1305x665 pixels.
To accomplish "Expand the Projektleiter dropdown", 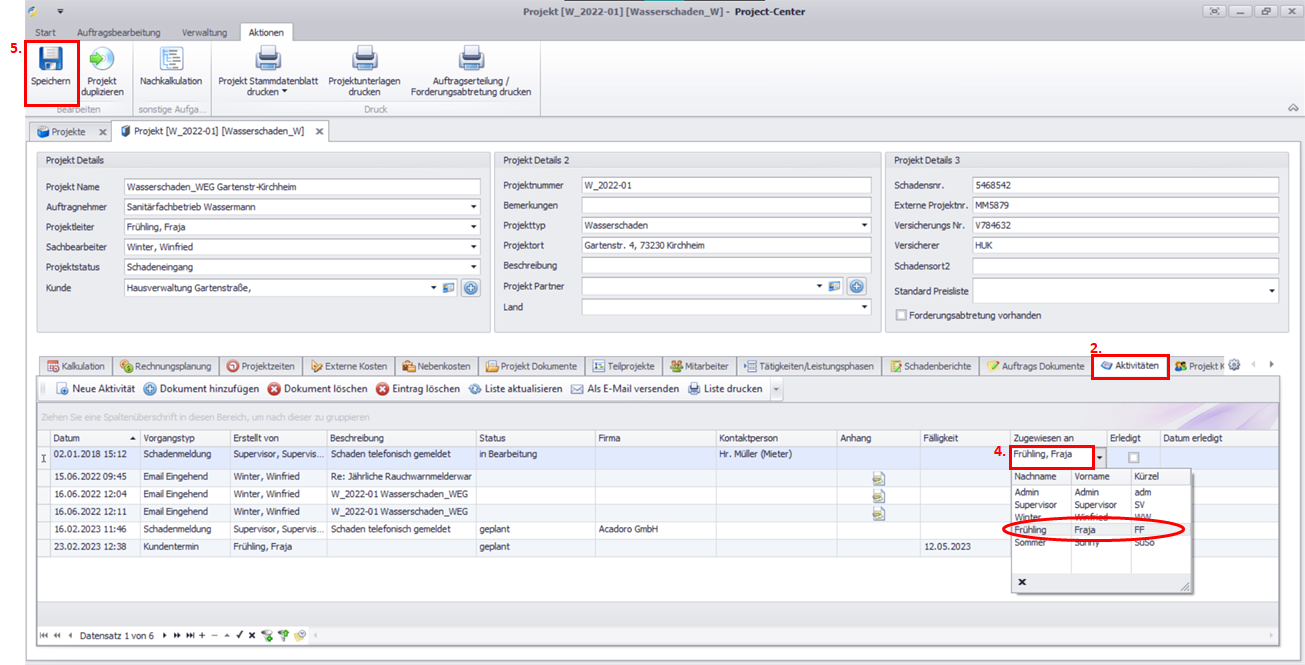I will pyautogui.click(x=472, y=227).
